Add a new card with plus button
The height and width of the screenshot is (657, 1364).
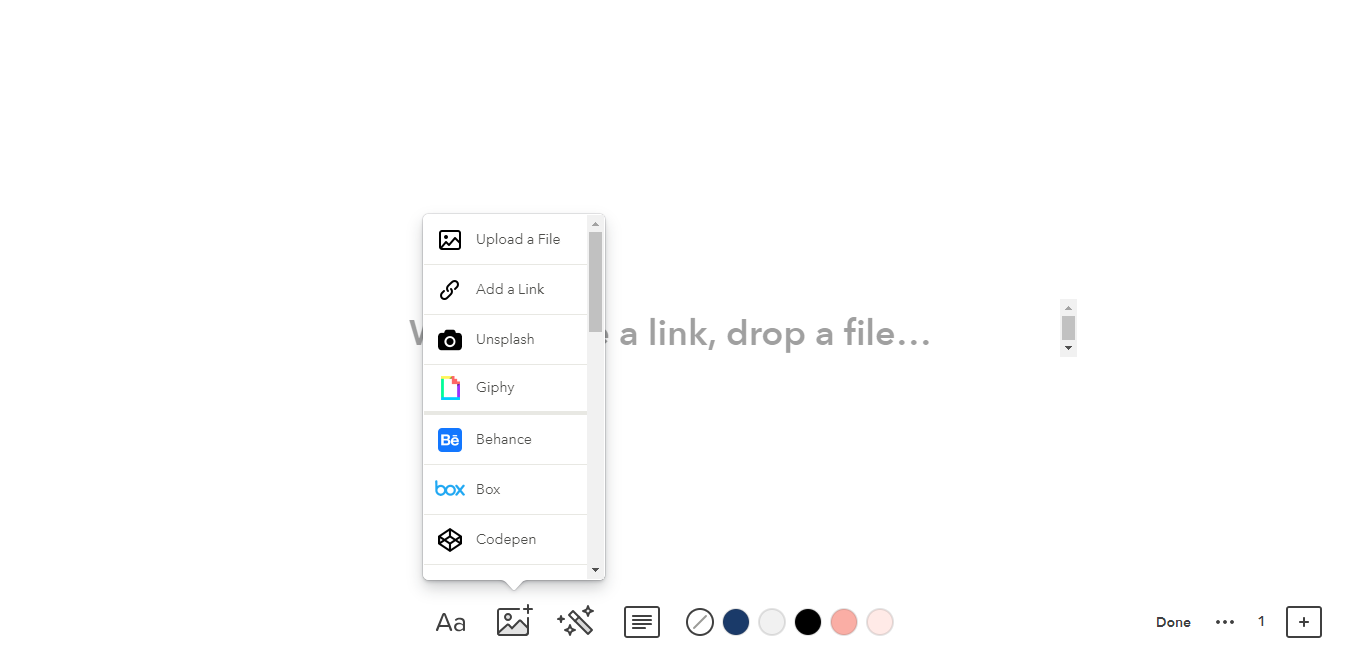[x=1304, y=622]
